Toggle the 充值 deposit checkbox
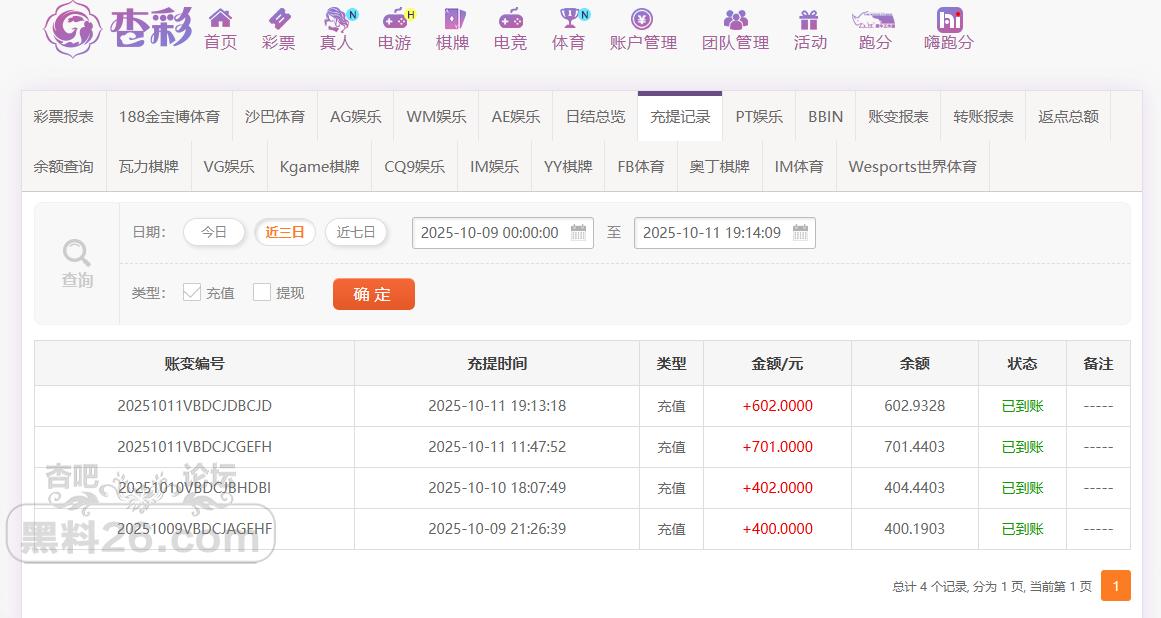1161x618 pixels. point(192,293)
